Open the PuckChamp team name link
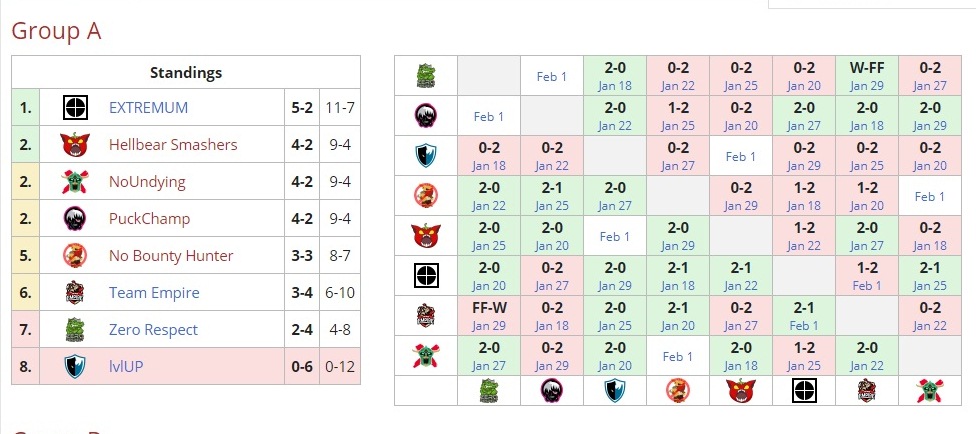 tap(149, 219)
